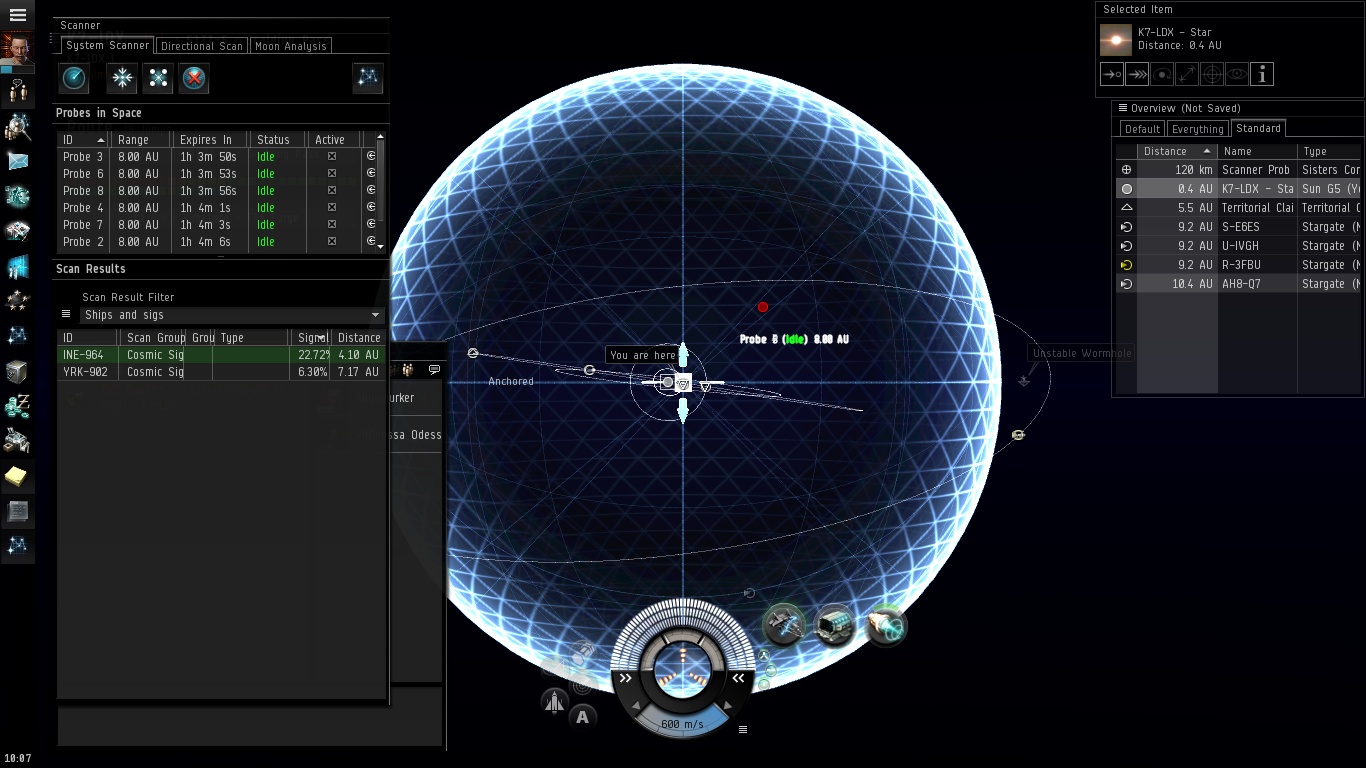This screenshot has width=1366, height=768.
Task: Sort probes by Expires In column header
Action: [x=209, y=140]
